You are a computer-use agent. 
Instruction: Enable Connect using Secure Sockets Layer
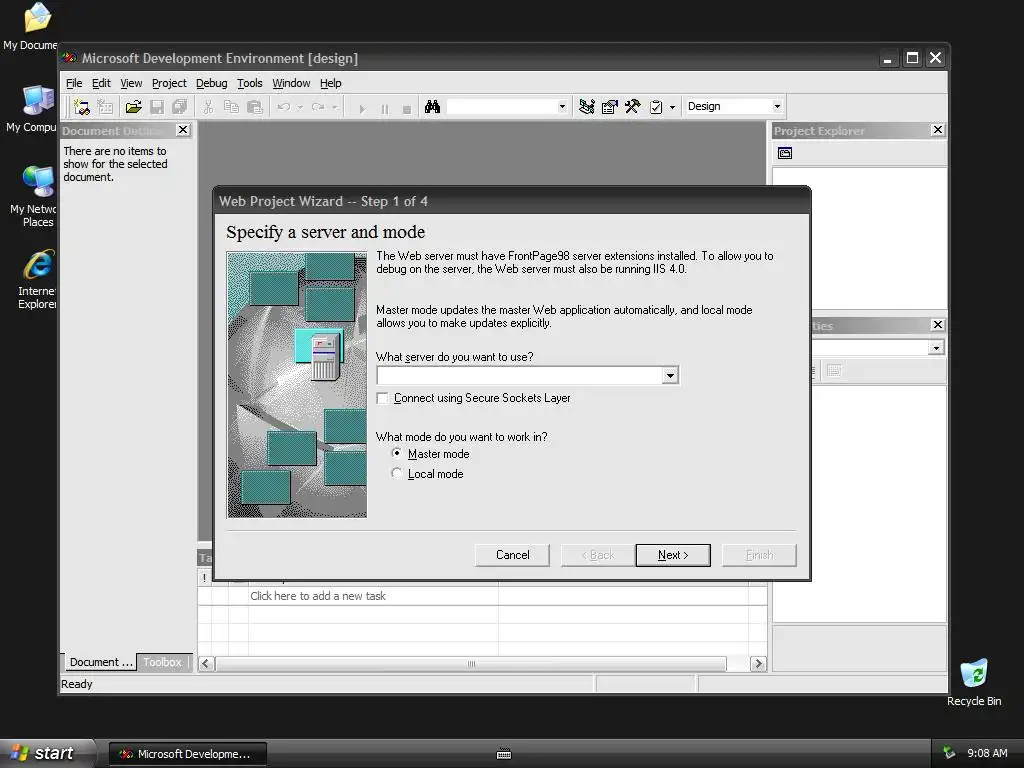(383, 398)
